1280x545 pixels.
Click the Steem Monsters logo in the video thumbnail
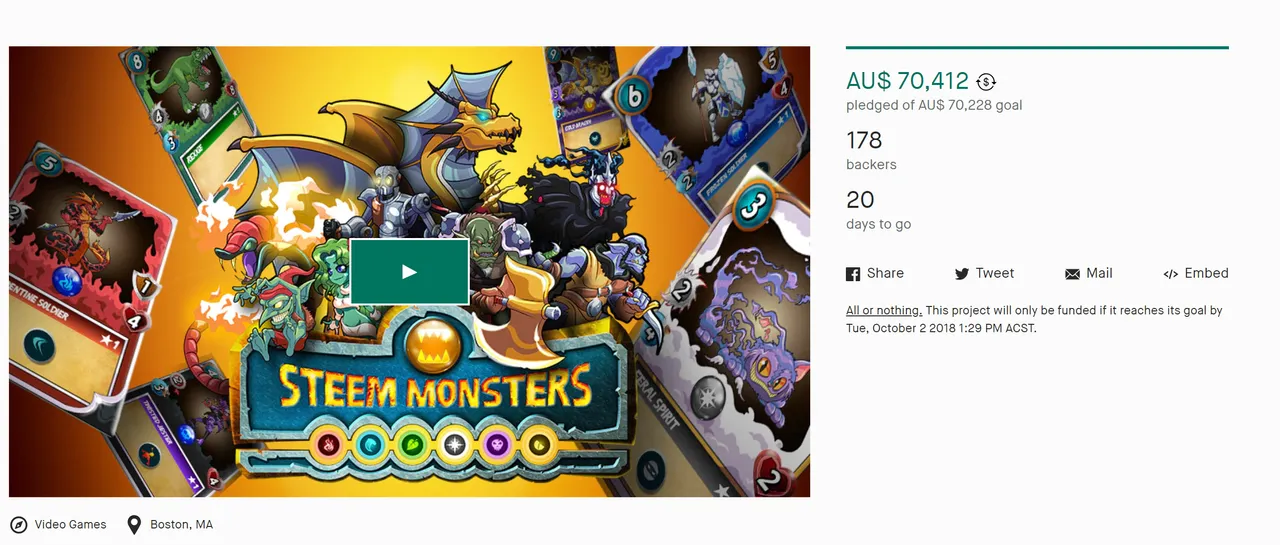(435, 388)
